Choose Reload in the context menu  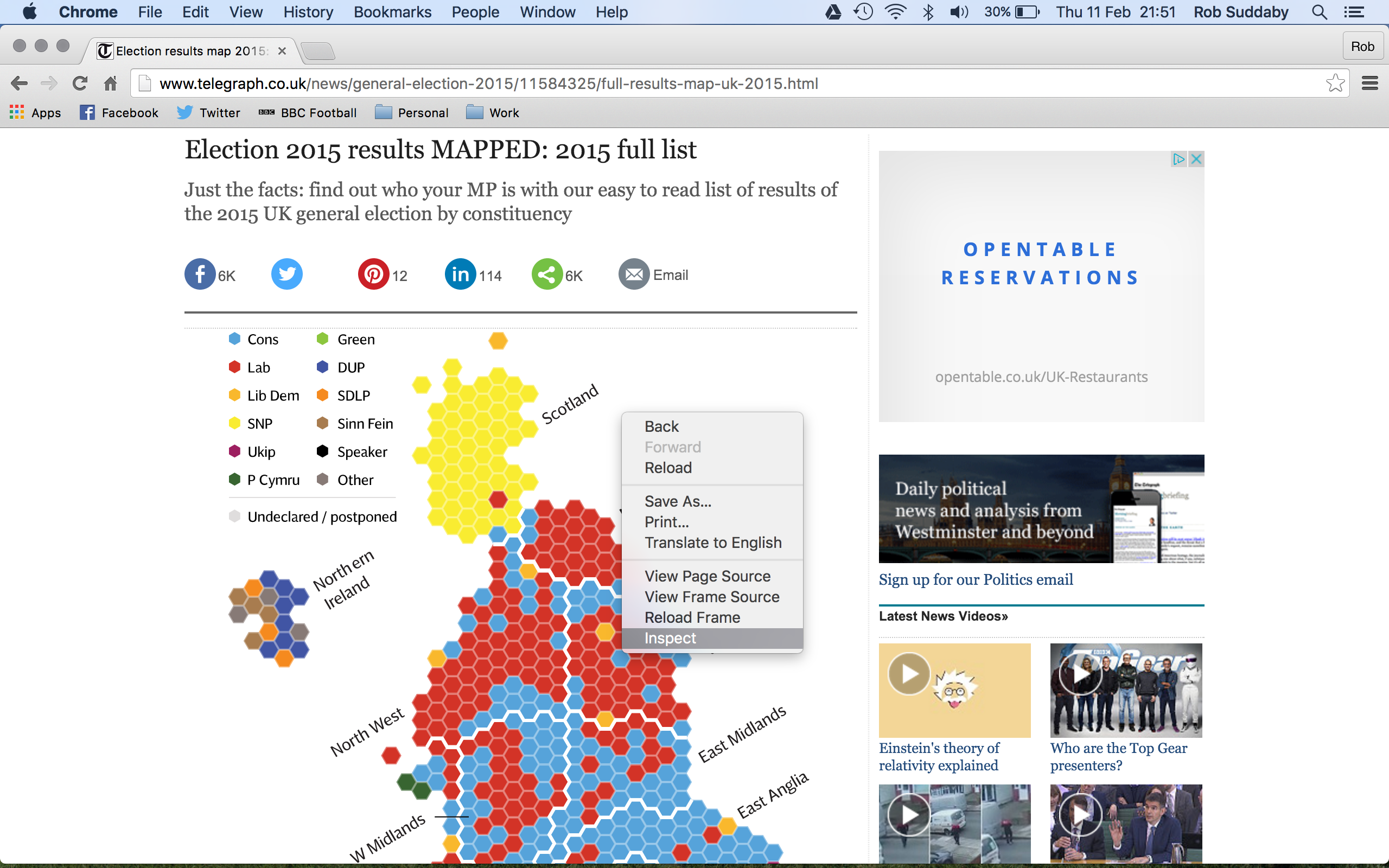(x=712, y=468)
